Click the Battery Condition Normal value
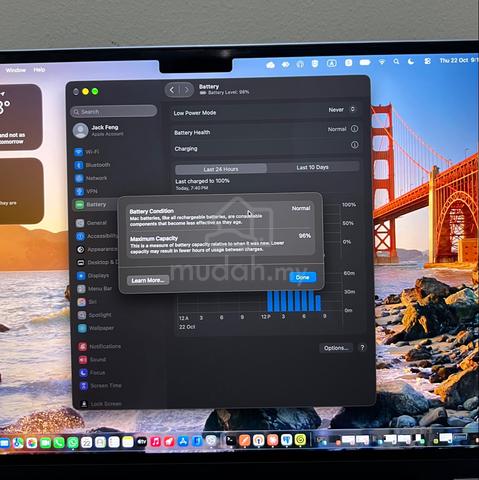This screenshot has height=480, width=479. 301,208
